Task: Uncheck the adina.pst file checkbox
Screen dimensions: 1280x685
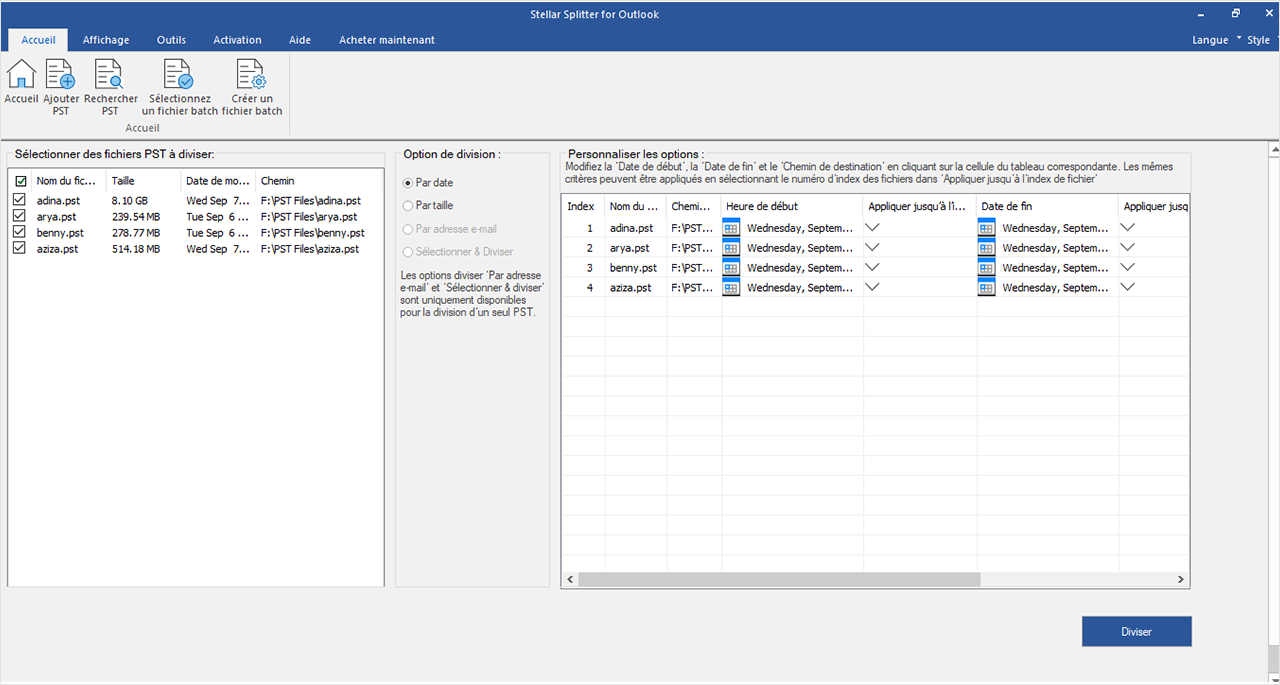Action: [x=19, y=201]
